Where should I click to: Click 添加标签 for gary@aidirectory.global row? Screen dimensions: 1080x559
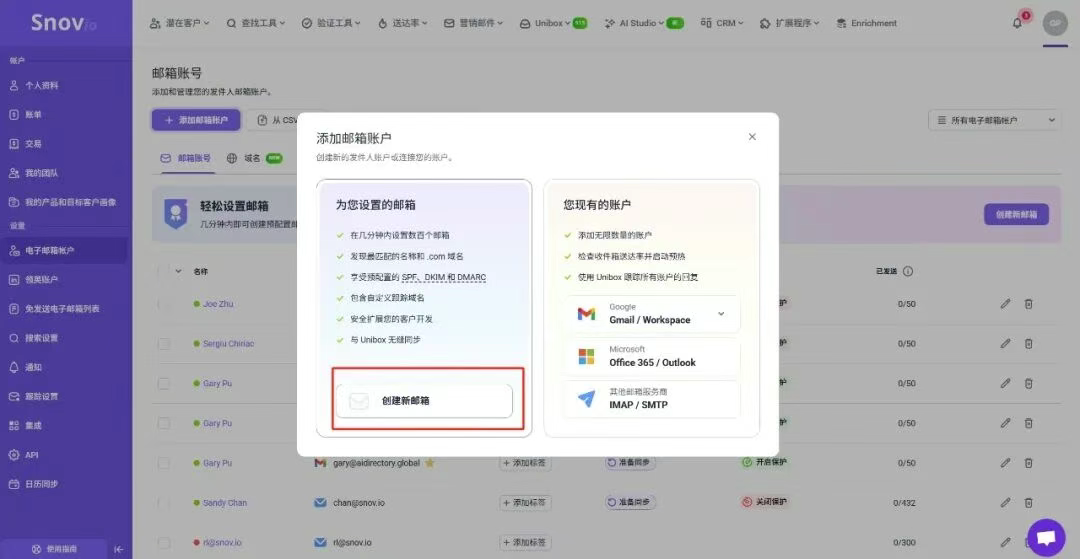[x=525, y=463]
